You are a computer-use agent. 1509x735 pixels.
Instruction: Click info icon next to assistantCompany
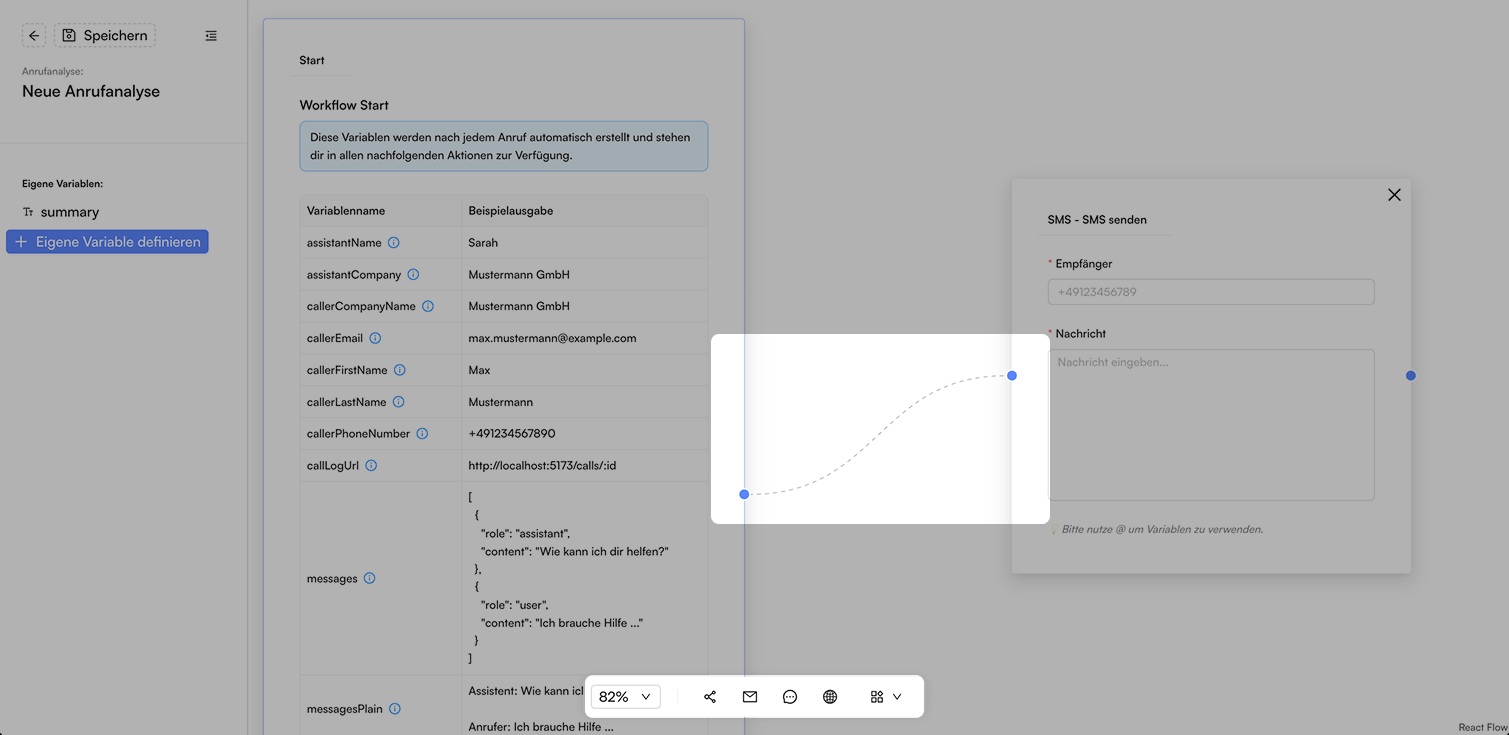[x=413, y=274]
